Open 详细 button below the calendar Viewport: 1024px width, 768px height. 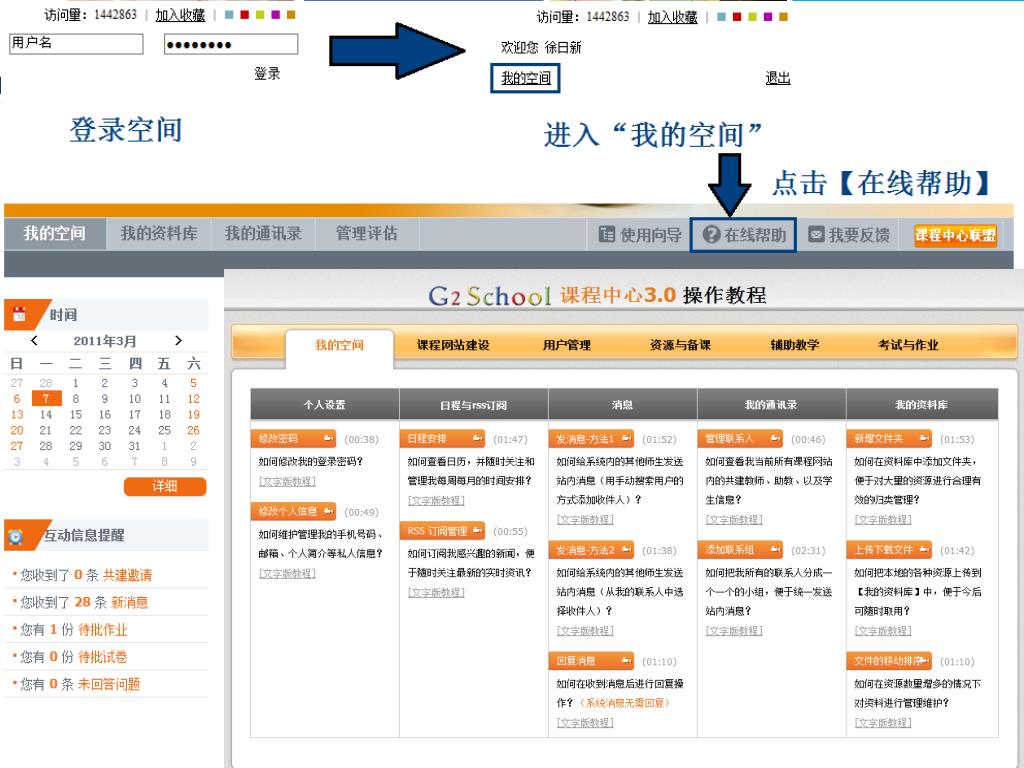click(165, 487)
